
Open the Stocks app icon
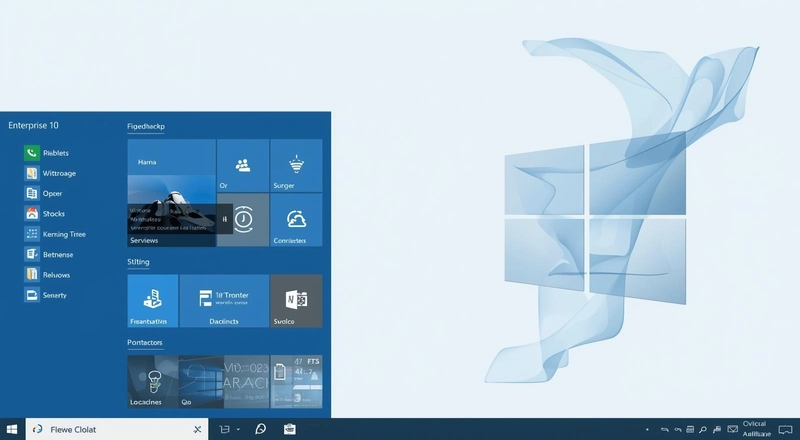click(32, 213)
